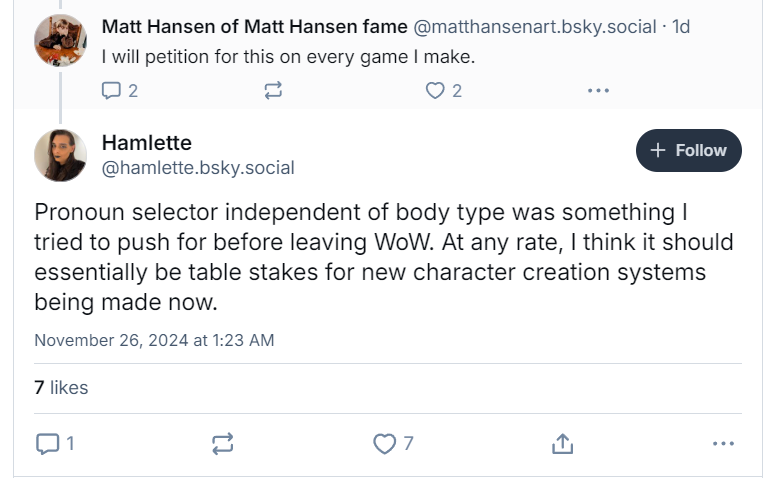This screenshot has width=765, height=478.
Task: Open Matt Hansen's profile avatar
Action: [x=60, y=41]
